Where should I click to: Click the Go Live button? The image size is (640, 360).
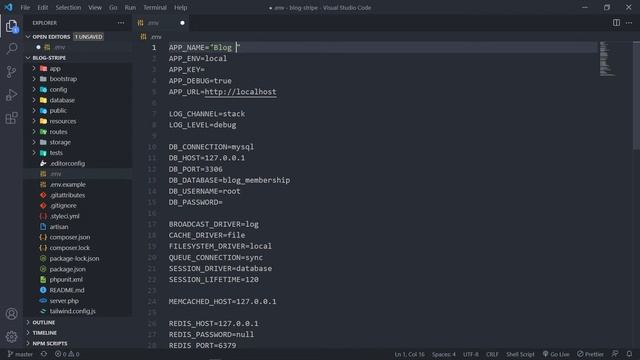click(556, 354)
